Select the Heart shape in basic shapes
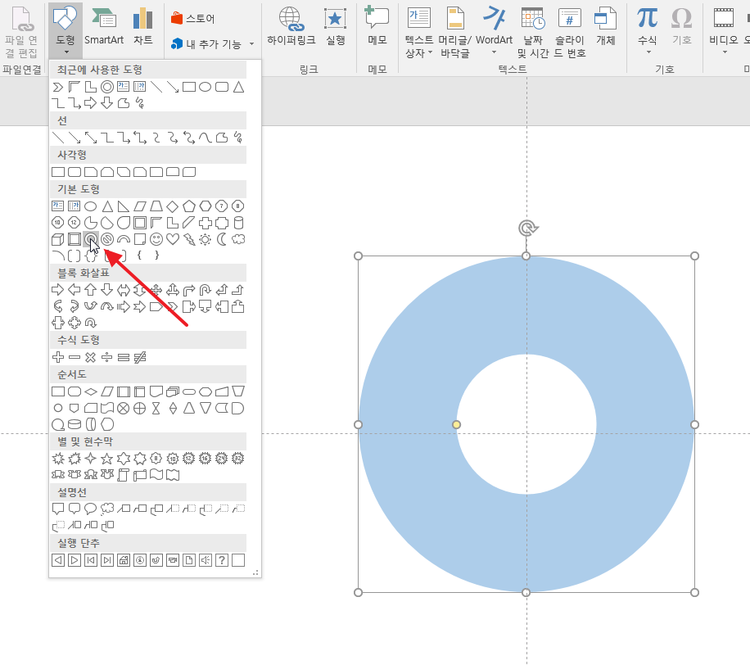 click(172, 239)
